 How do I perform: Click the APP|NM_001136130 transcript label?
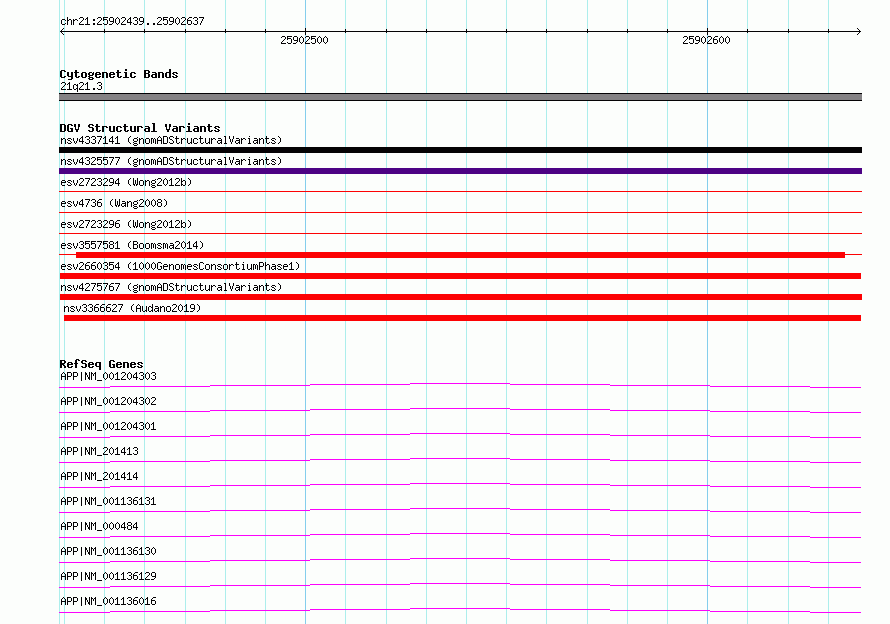click(108, 551)
